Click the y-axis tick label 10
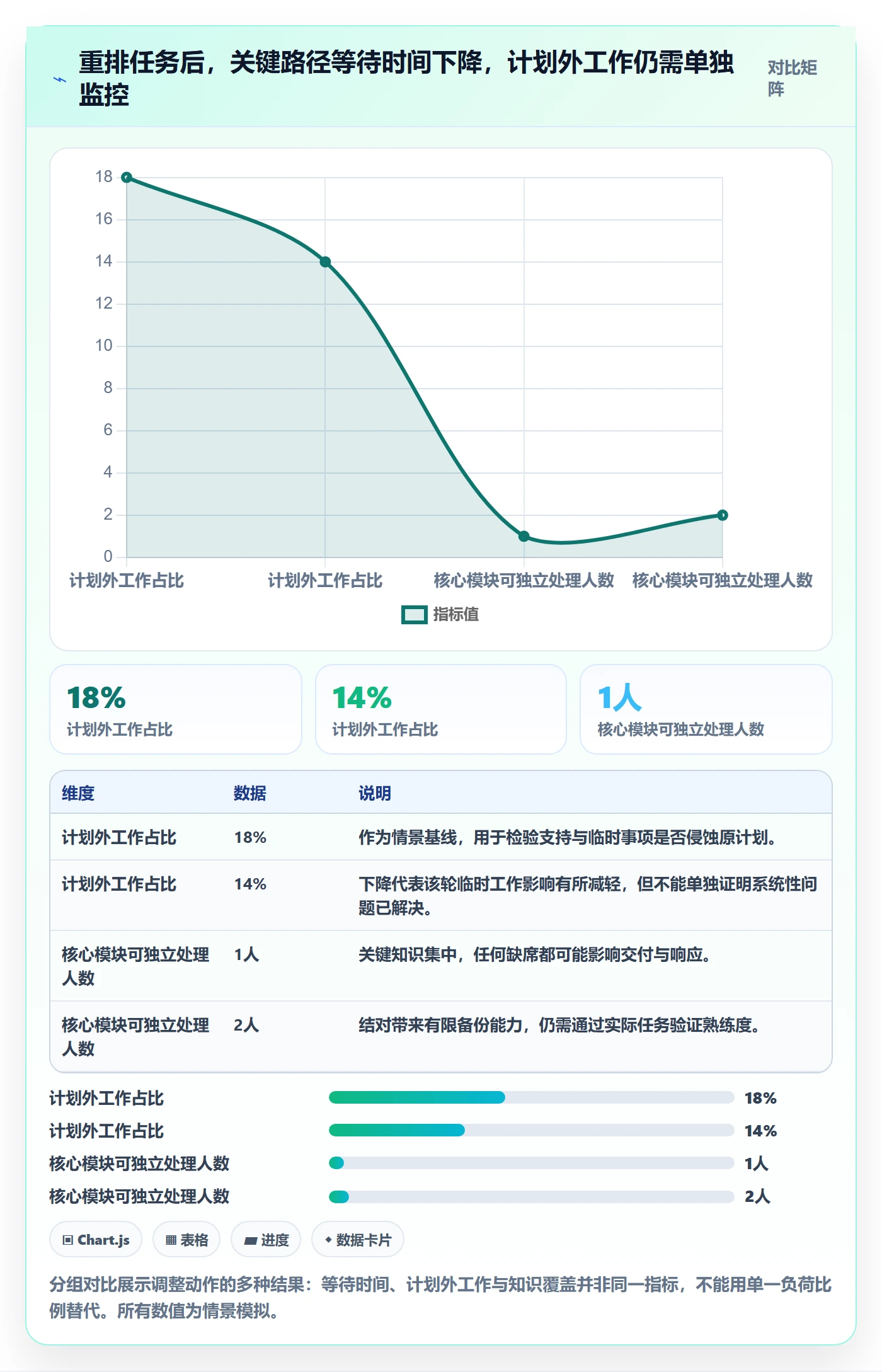882x1372 pixels. point(104,346)
